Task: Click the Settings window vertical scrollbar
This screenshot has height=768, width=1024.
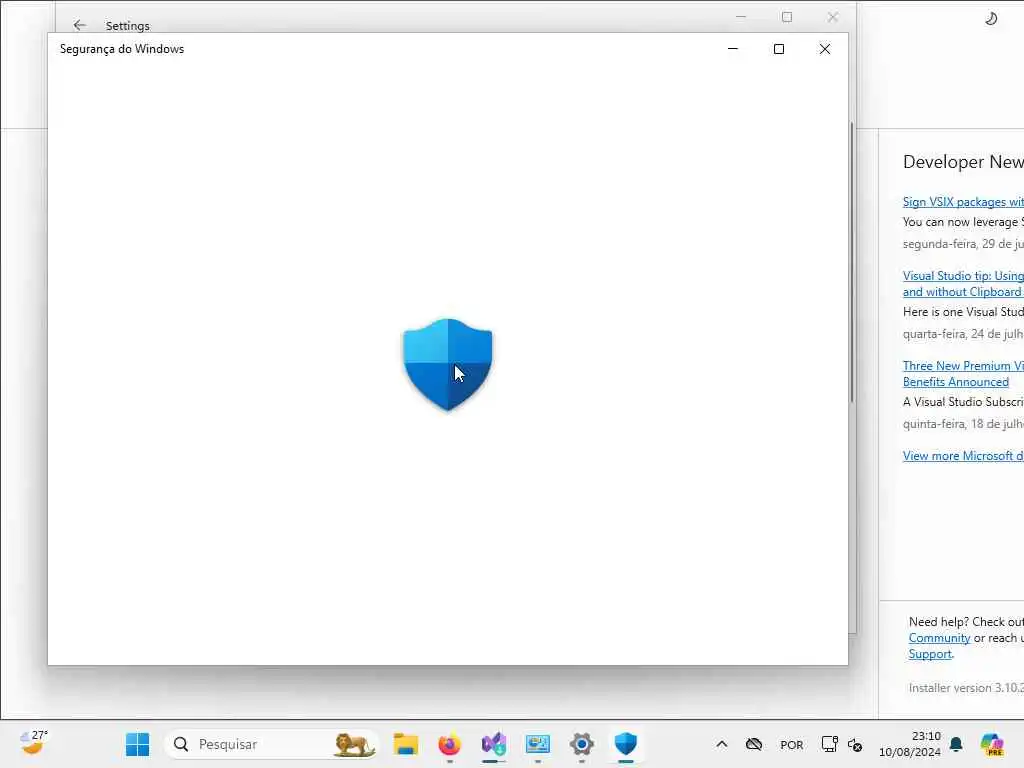Action: tap(852, 262)
